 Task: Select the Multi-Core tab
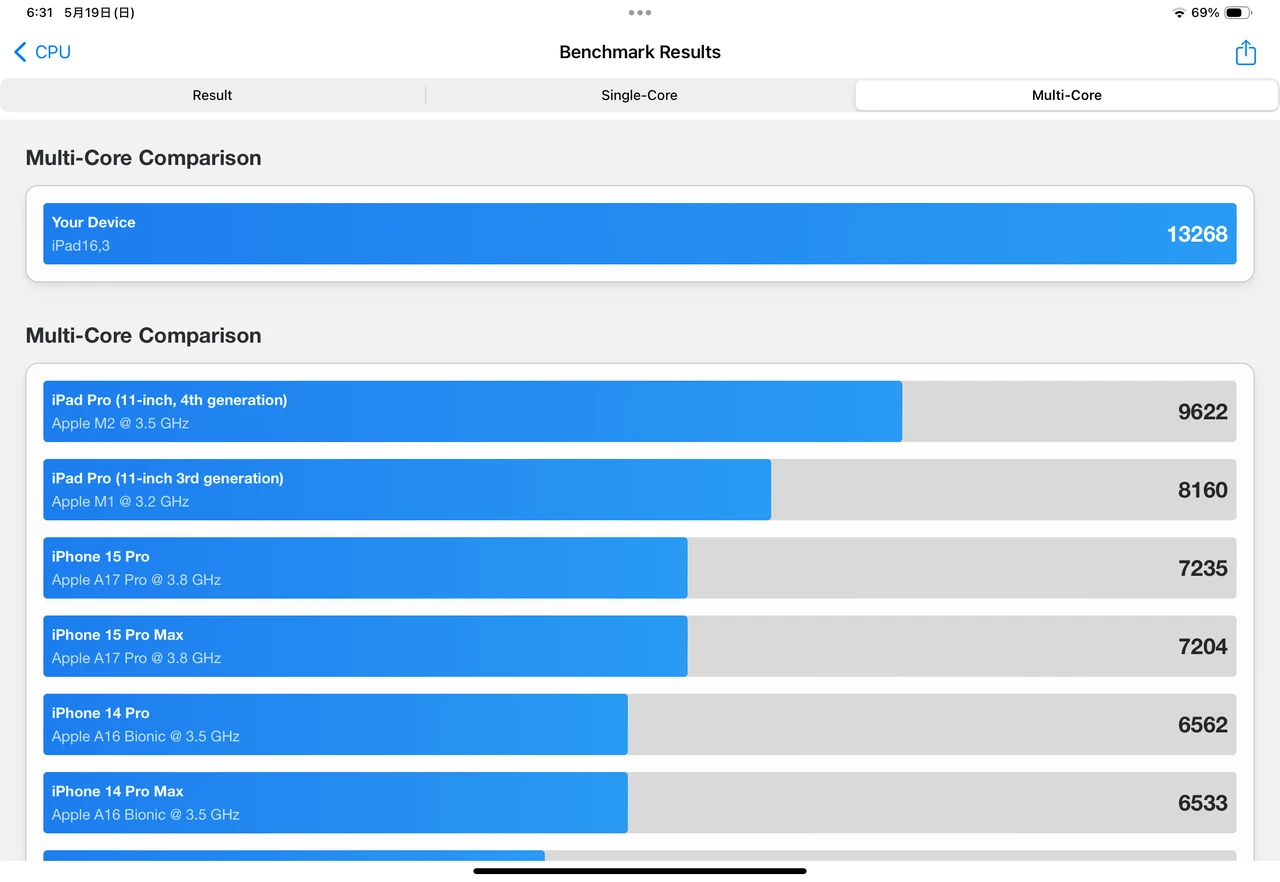(x=1067, y=95)
